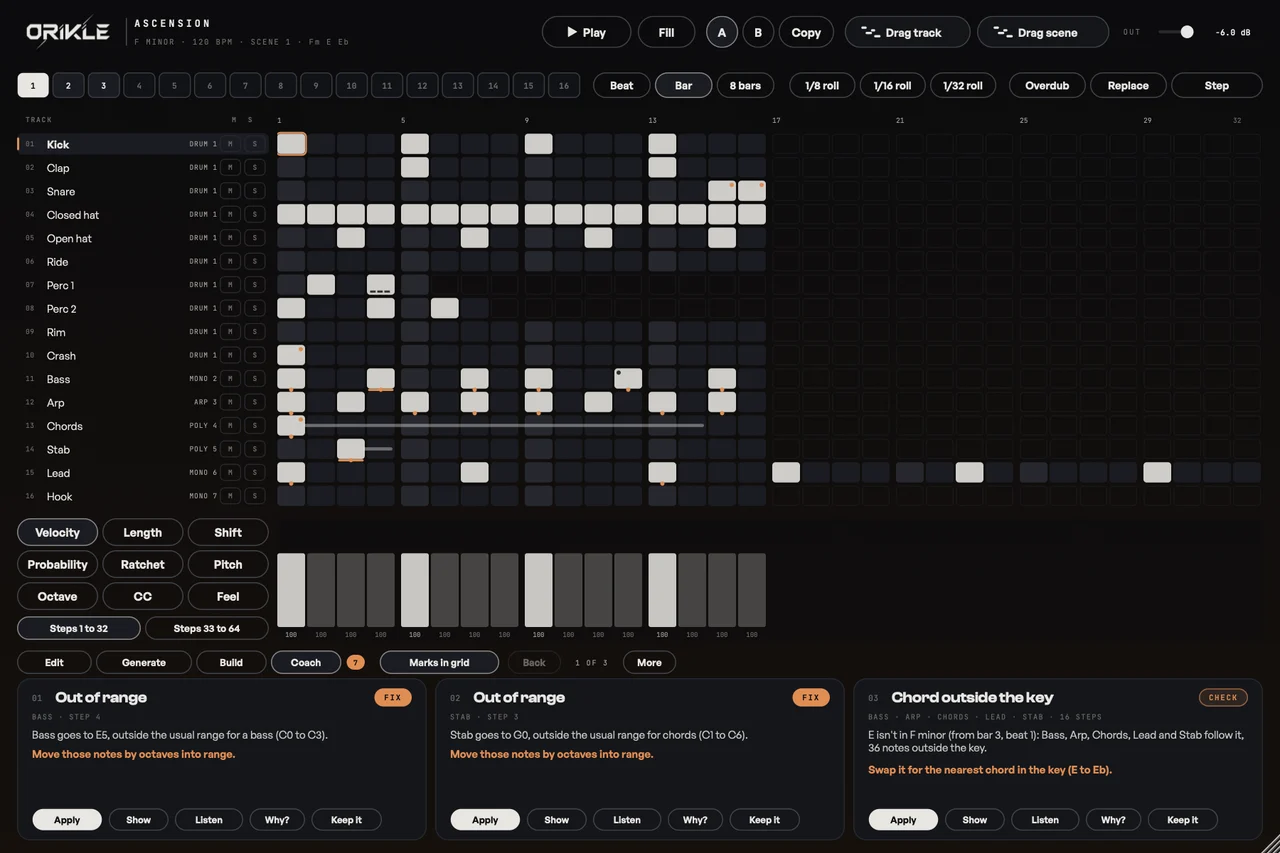Enable the 1/32 roll

[x=963, y=85]
